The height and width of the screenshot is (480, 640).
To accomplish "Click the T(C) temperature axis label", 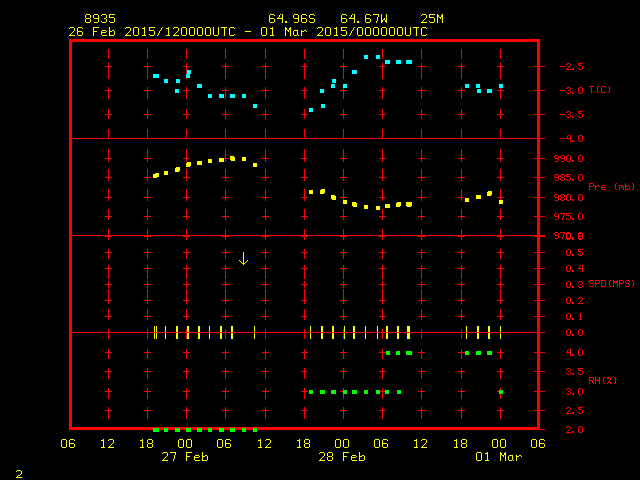I will pyautogui.click(x=600, y=90).
